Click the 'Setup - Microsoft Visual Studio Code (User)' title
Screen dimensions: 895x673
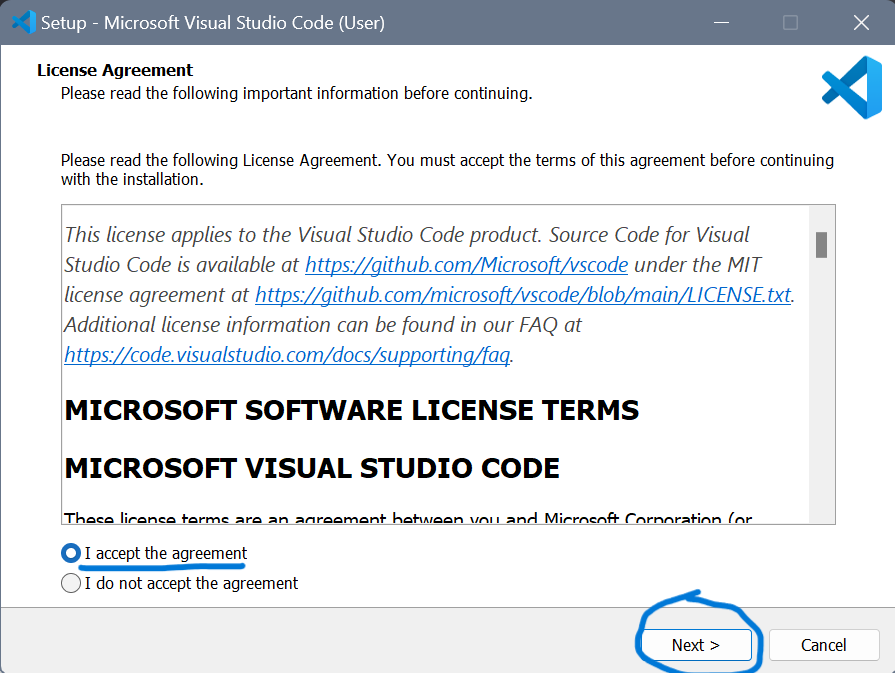(x=213, y=23)
